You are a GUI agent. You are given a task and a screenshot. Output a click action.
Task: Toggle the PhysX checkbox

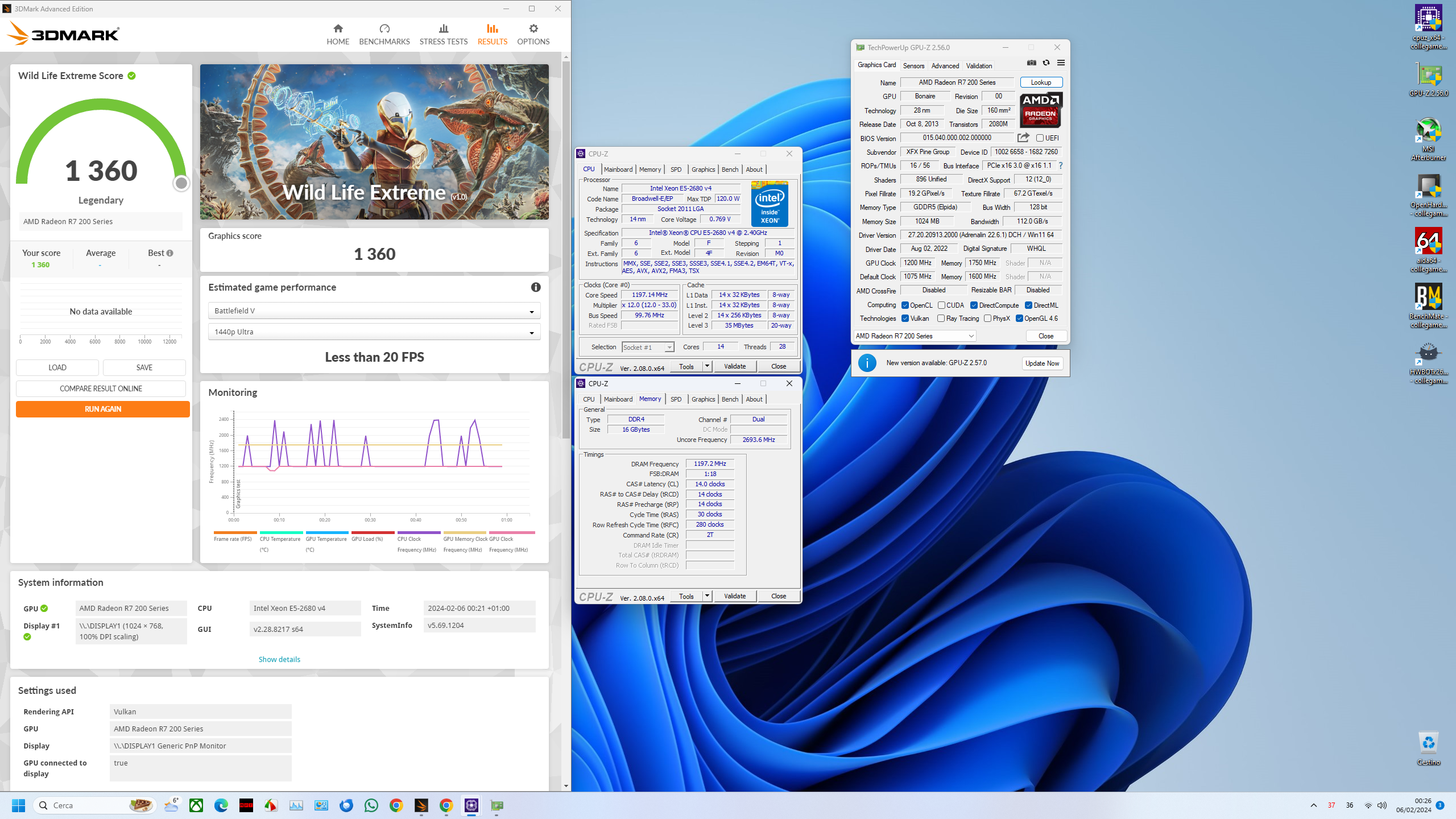tap(987, 318)
